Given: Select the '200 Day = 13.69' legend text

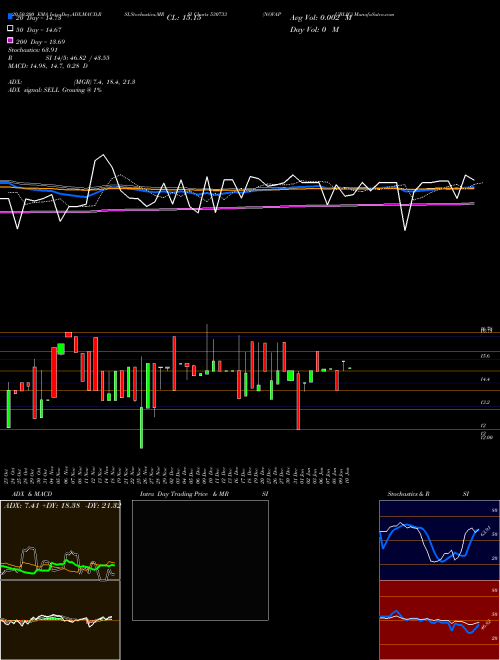Looking at the screenshot, I should click(x=40, y=42).
